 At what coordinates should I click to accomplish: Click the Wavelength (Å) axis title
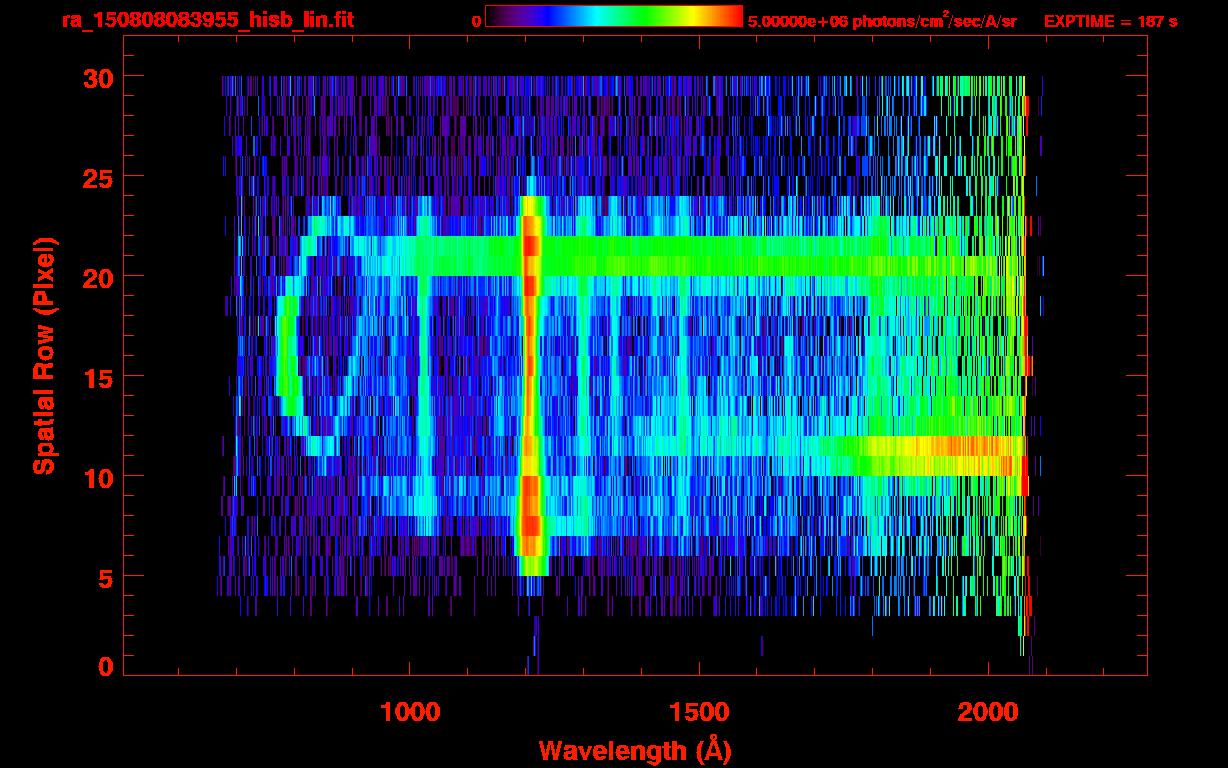pyautogui.click(x=633, y=750)
